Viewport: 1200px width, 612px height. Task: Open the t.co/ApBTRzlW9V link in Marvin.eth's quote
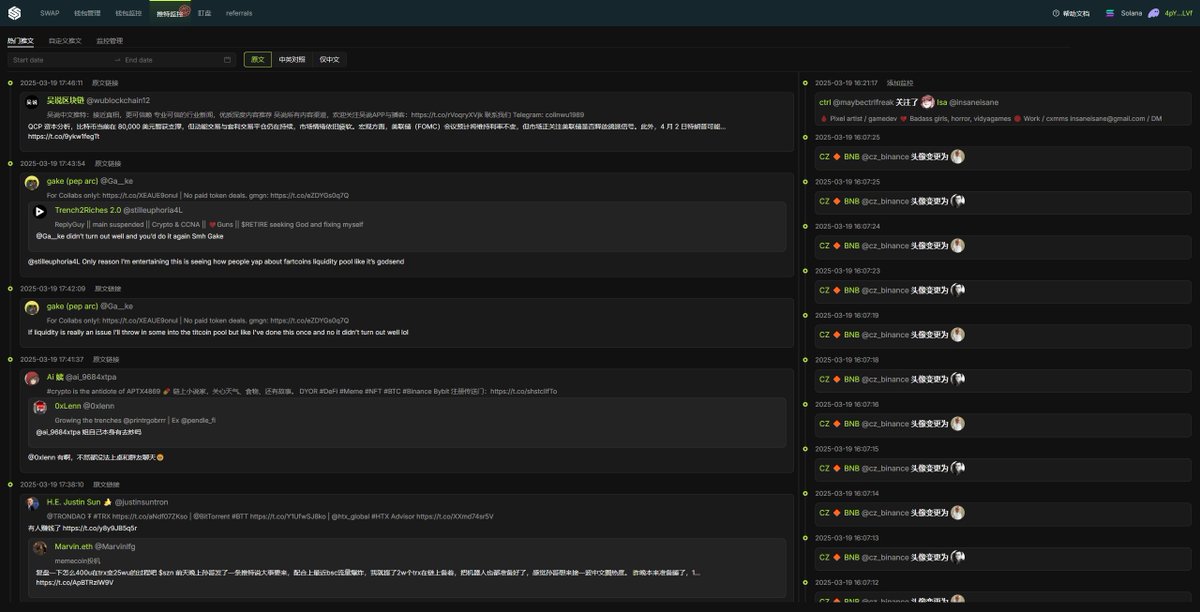(73, 582)
